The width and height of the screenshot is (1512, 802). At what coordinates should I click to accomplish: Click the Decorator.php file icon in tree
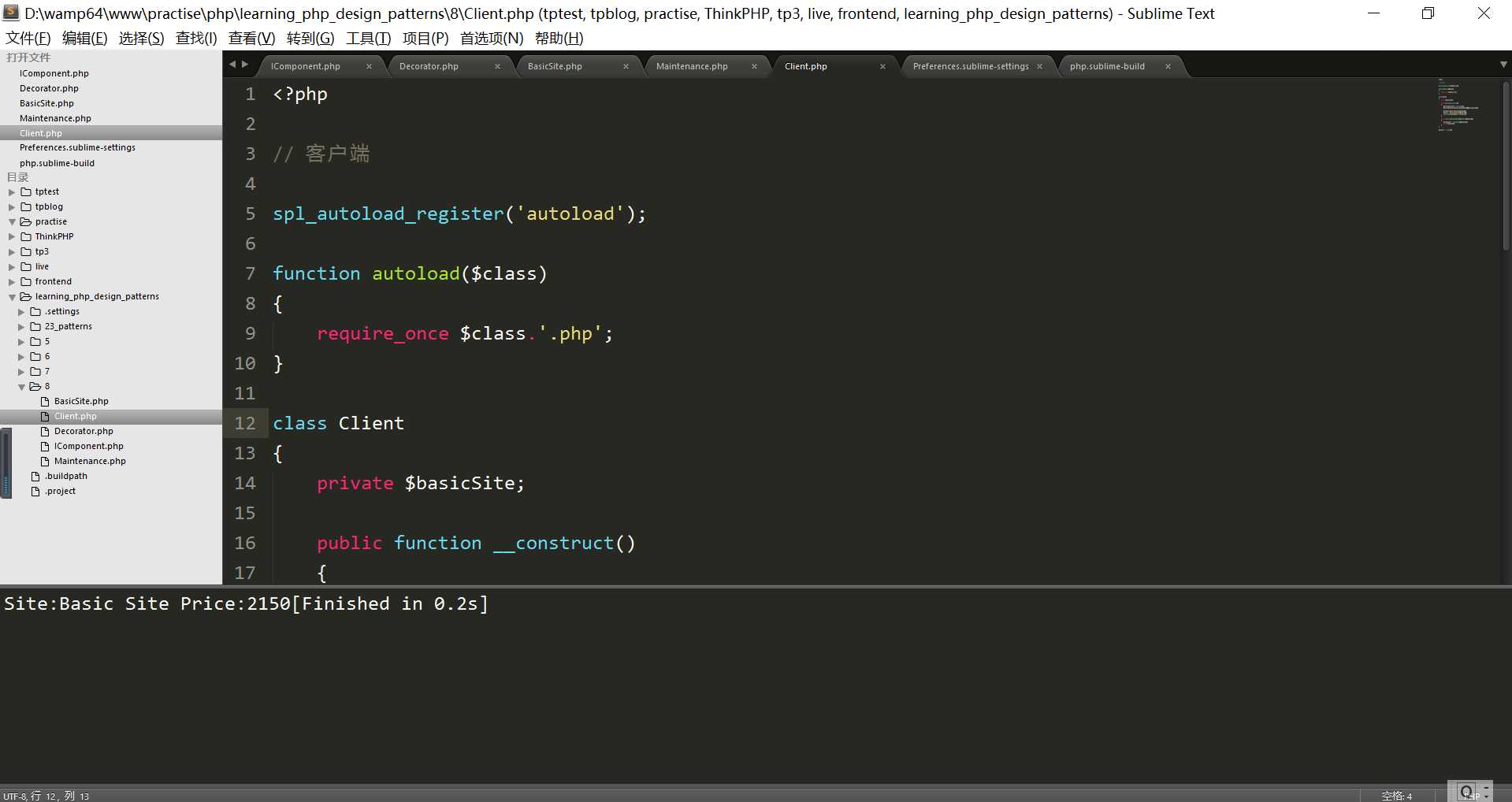pyautogui.click(x=45, y=431)
